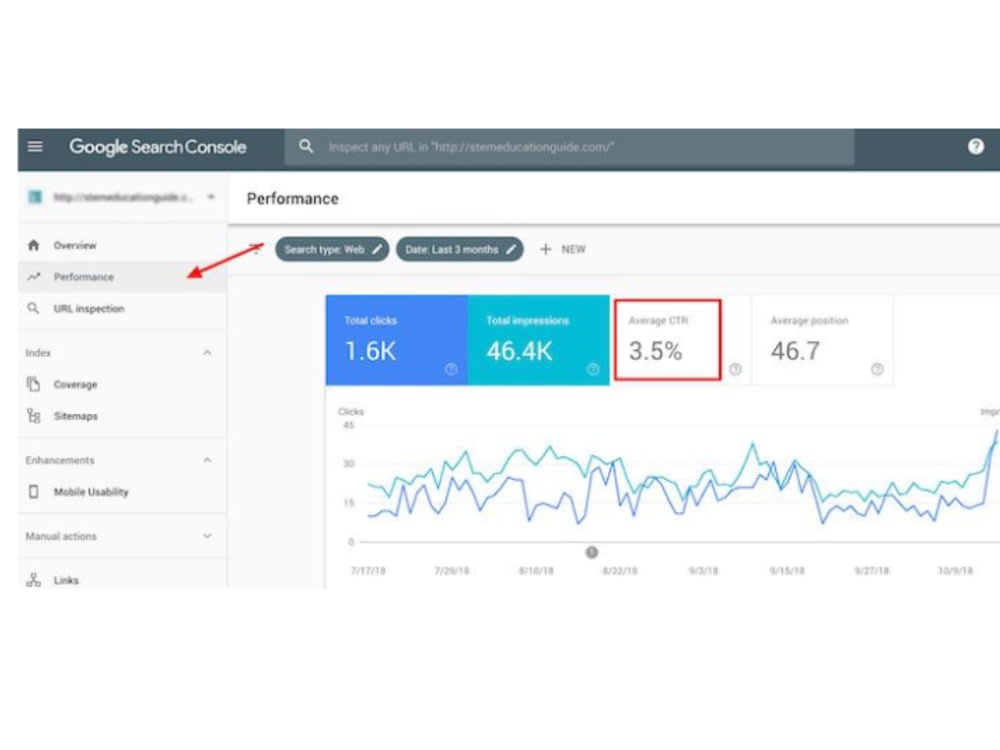
Task: Open URL inspection in sidebar
Action: pyautogui.click(x=122, y=308)
